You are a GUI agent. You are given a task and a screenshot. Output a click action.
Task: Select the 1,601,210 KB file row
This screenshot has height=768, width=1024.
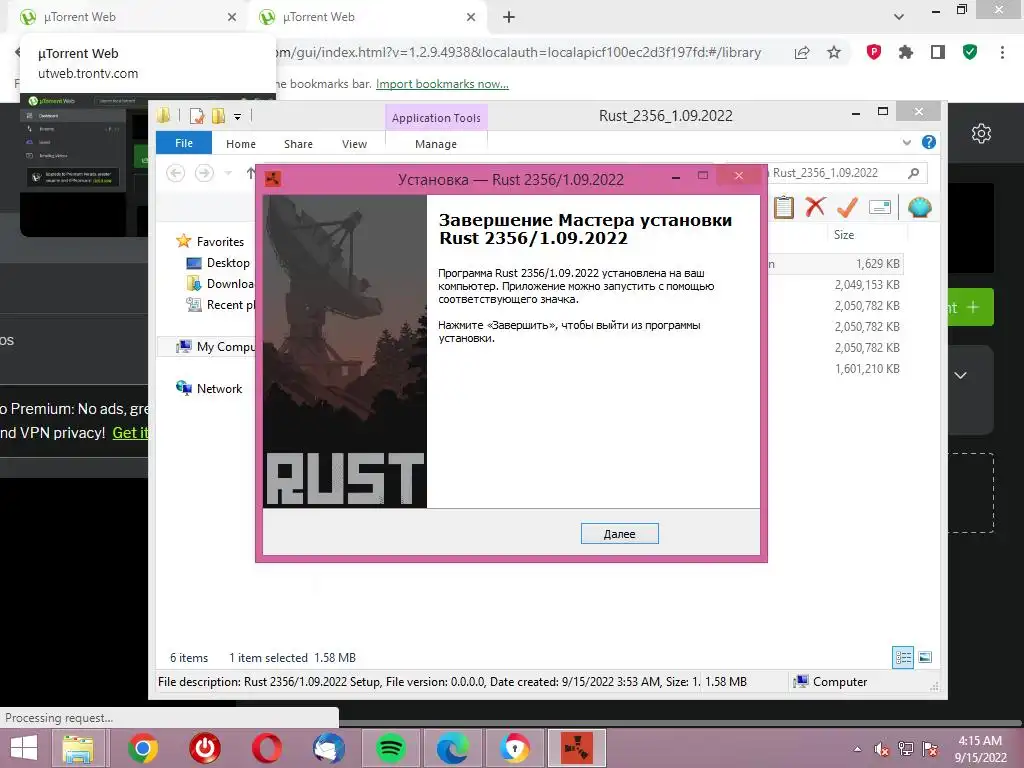point(835,368)
